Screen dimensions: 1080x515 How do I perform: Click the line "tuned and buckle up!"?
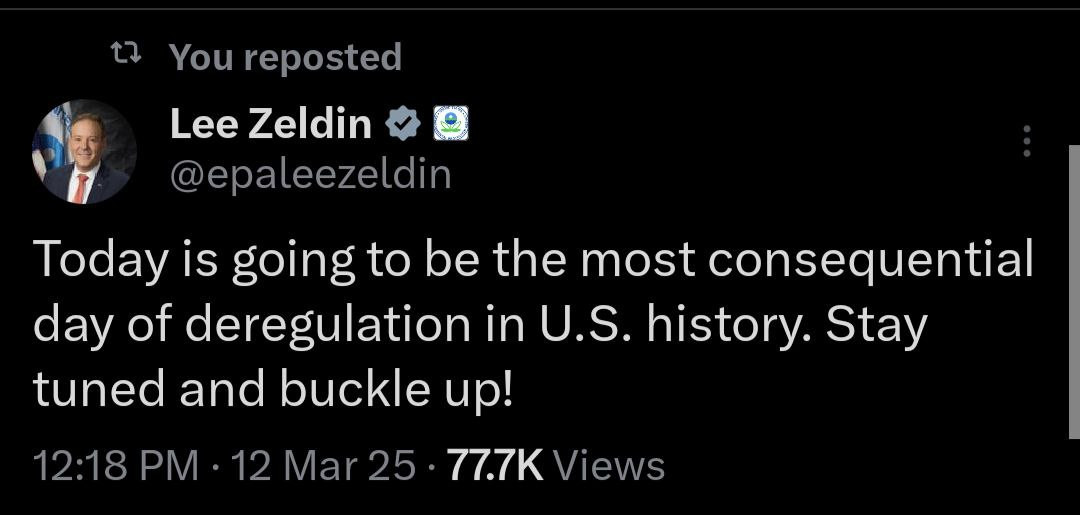[273, 390]
